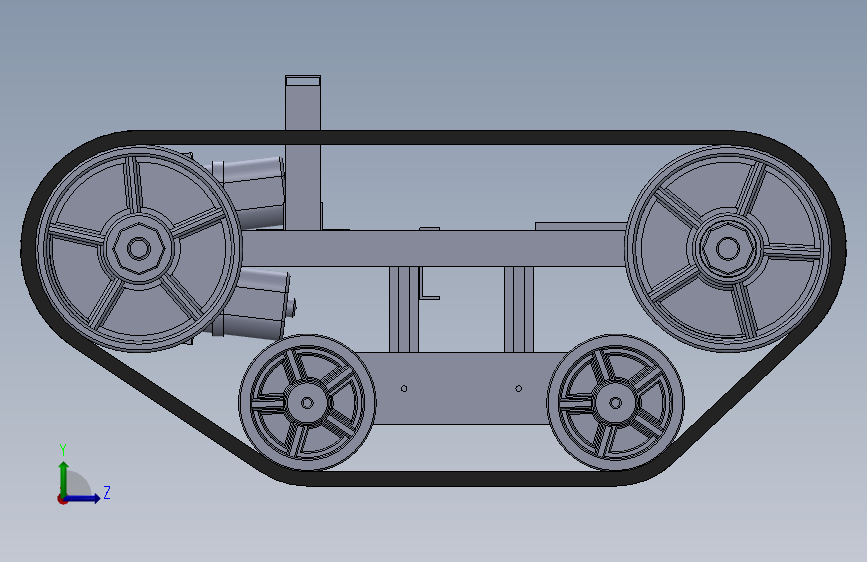Select the long horizontal chassis beam

point(434,248)
